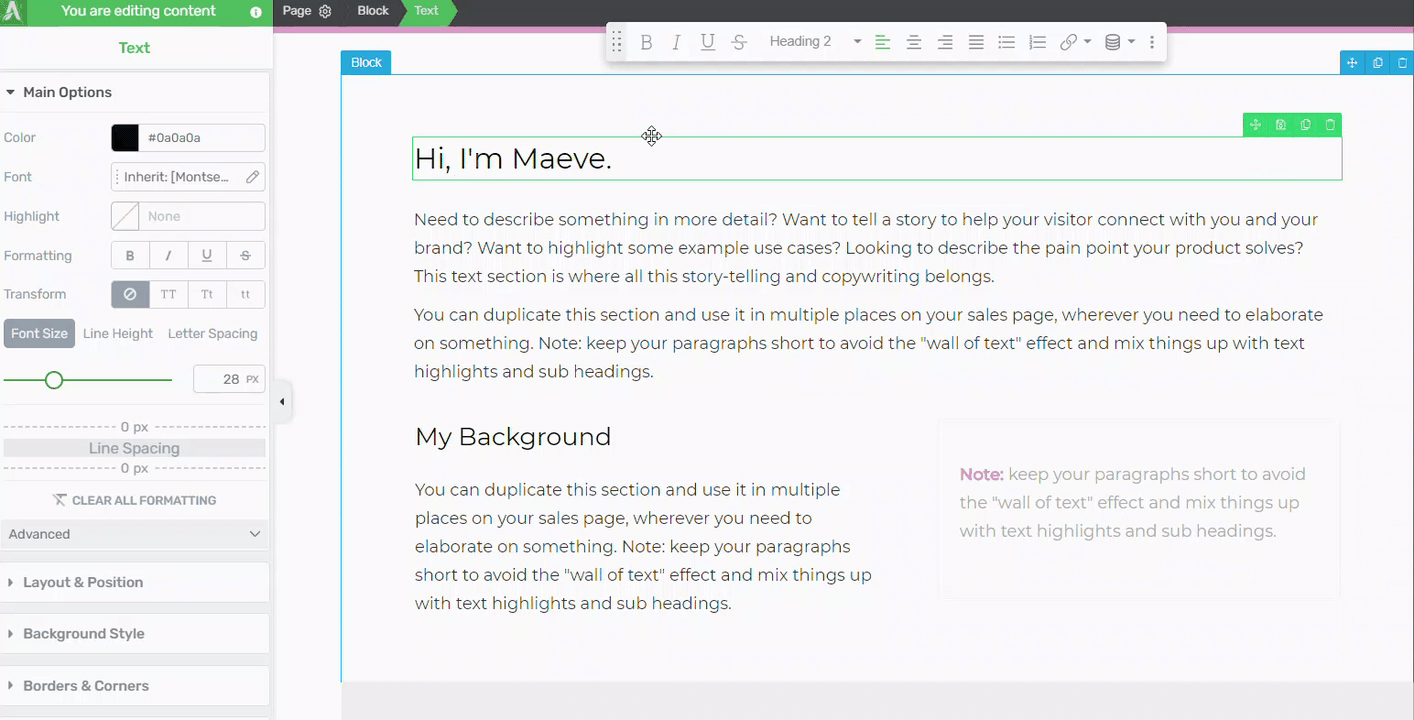1414x720 pixels.
Task: Insert bulleted list from toolbar
Action: (x=1007, y=42)
